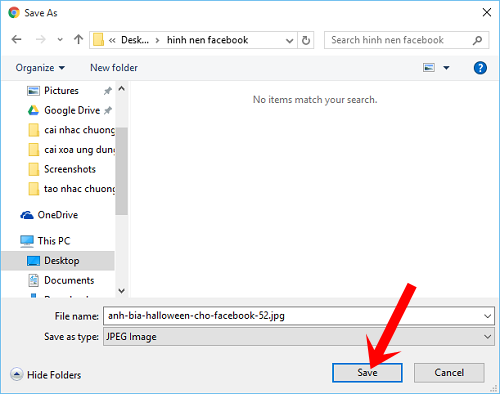Click the navigation pane scroll down arrow
The width and height of the screenshot is (500, 394).
(x=122, y=291)
